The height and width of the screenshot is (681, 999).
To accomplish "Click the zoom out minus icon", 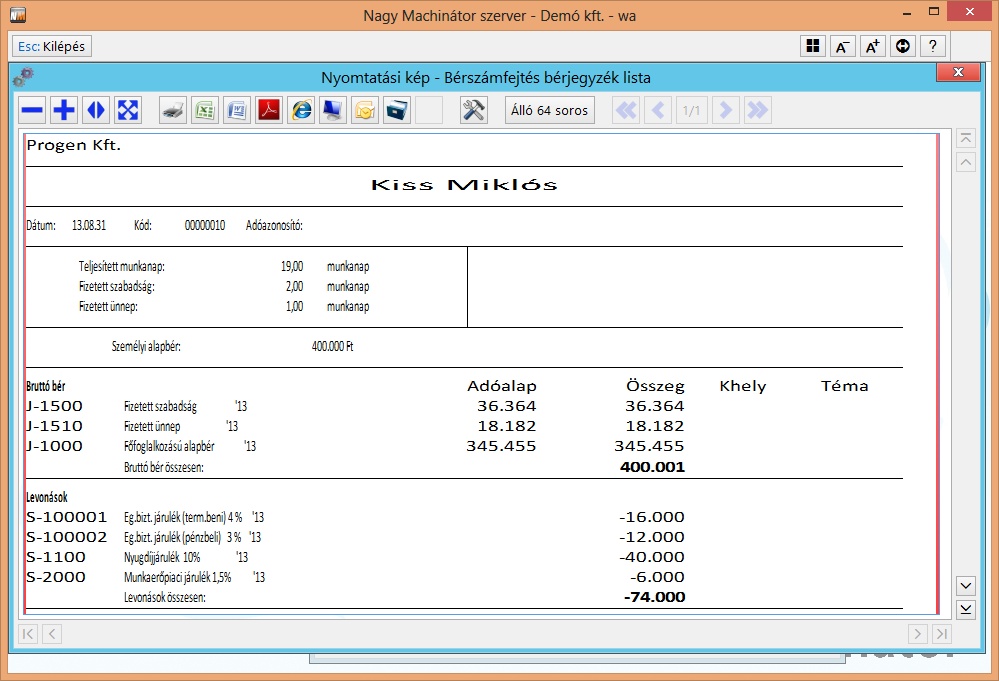I will coord(33,110).
